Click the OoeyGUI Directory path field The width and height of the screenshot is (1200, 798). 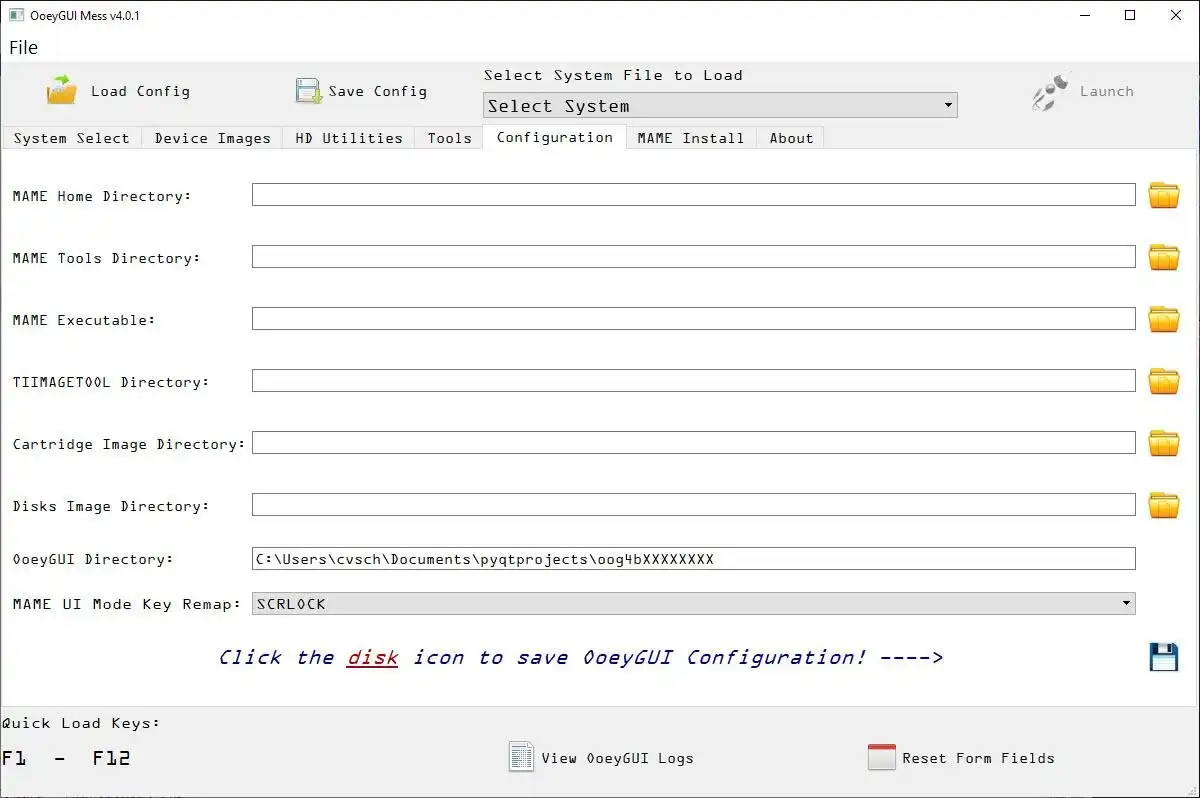point(694,558)
